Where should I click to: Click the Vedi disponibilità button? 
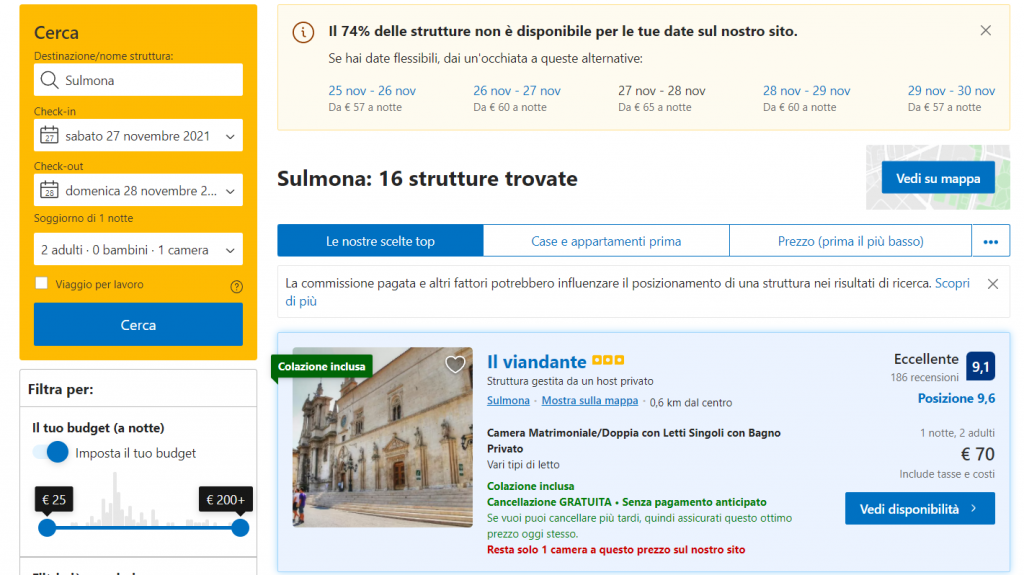[x=919, y=508]
